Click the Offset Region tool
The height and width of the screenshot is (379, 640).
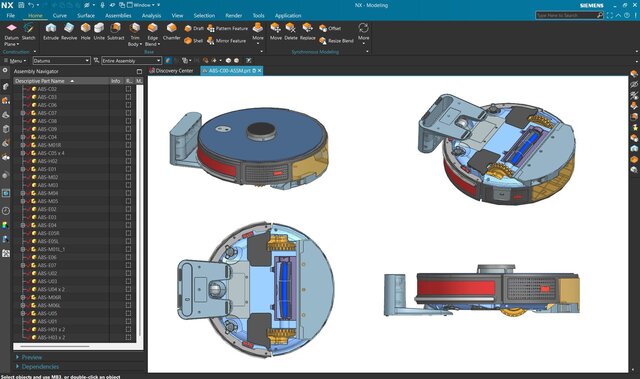pos(330,28)
